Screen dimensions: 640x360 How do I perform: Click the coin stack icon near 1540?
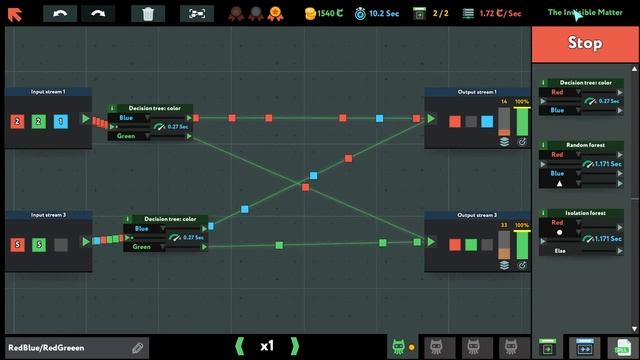click(x=310, y=14)
